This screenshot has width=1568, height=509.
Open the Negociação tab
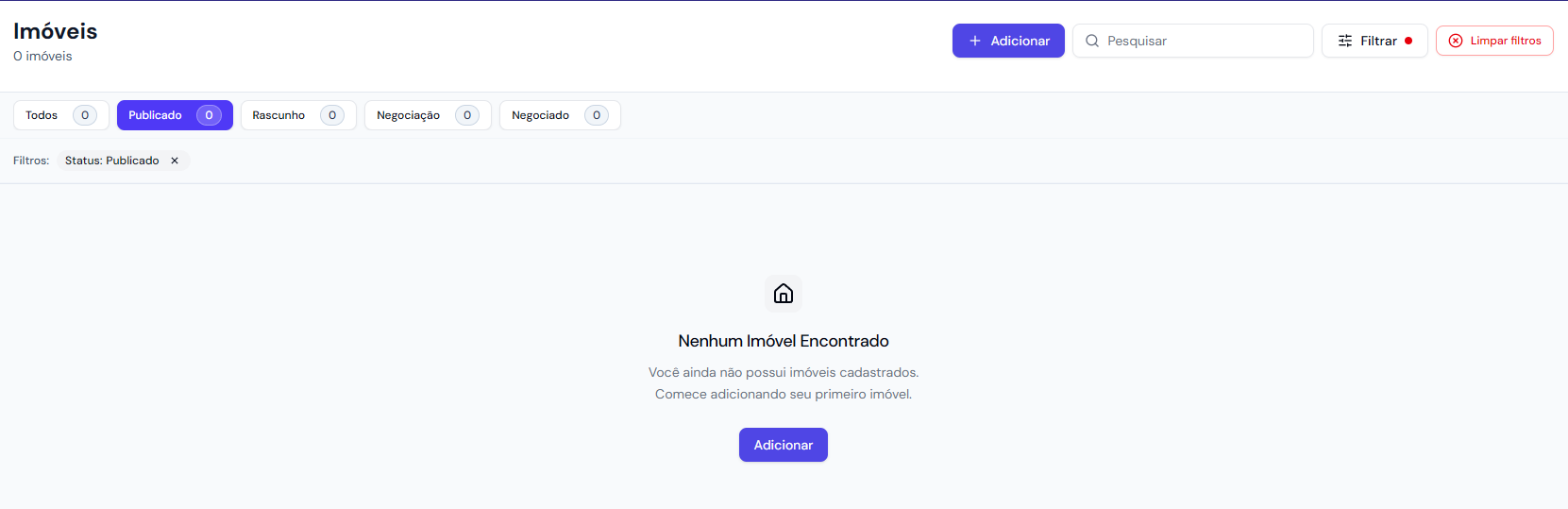tap(408, 115)
